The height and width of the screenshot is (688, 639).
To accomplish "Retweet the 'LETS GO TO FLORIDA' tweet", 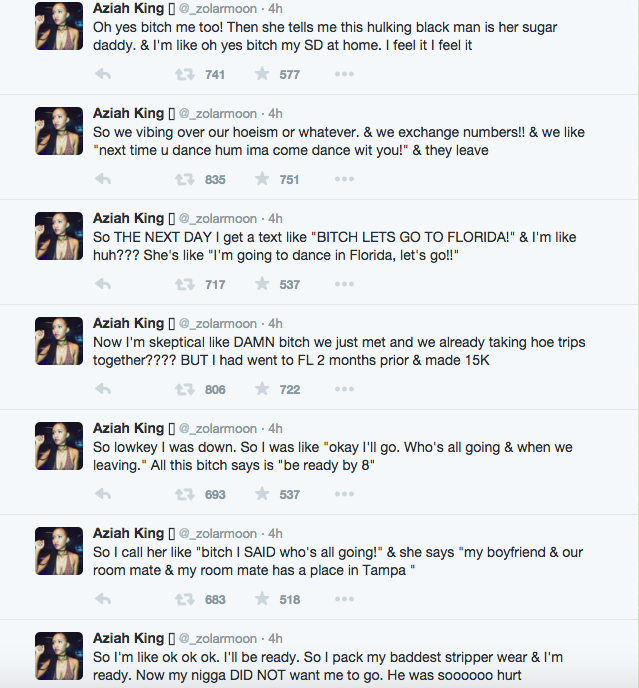I will (x=185, y=284).
